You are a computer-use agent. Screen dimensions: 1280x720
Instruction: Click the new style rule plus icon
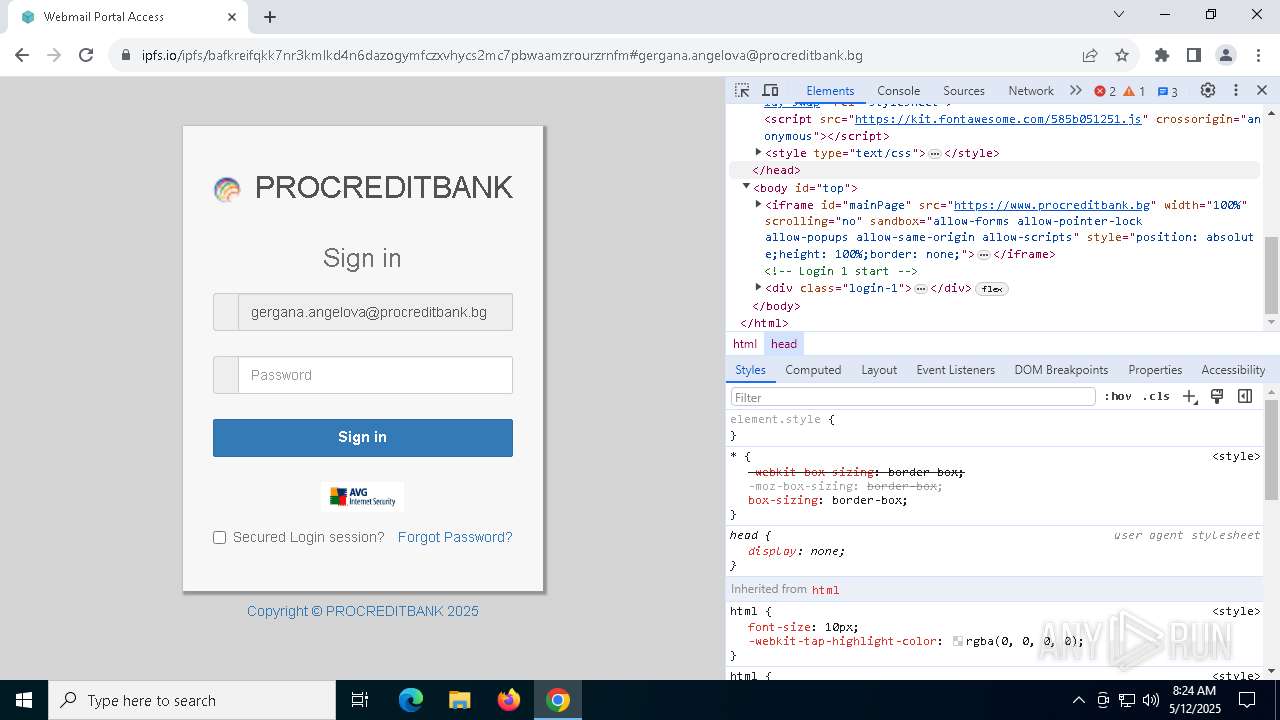click(x=1189, y=397)
